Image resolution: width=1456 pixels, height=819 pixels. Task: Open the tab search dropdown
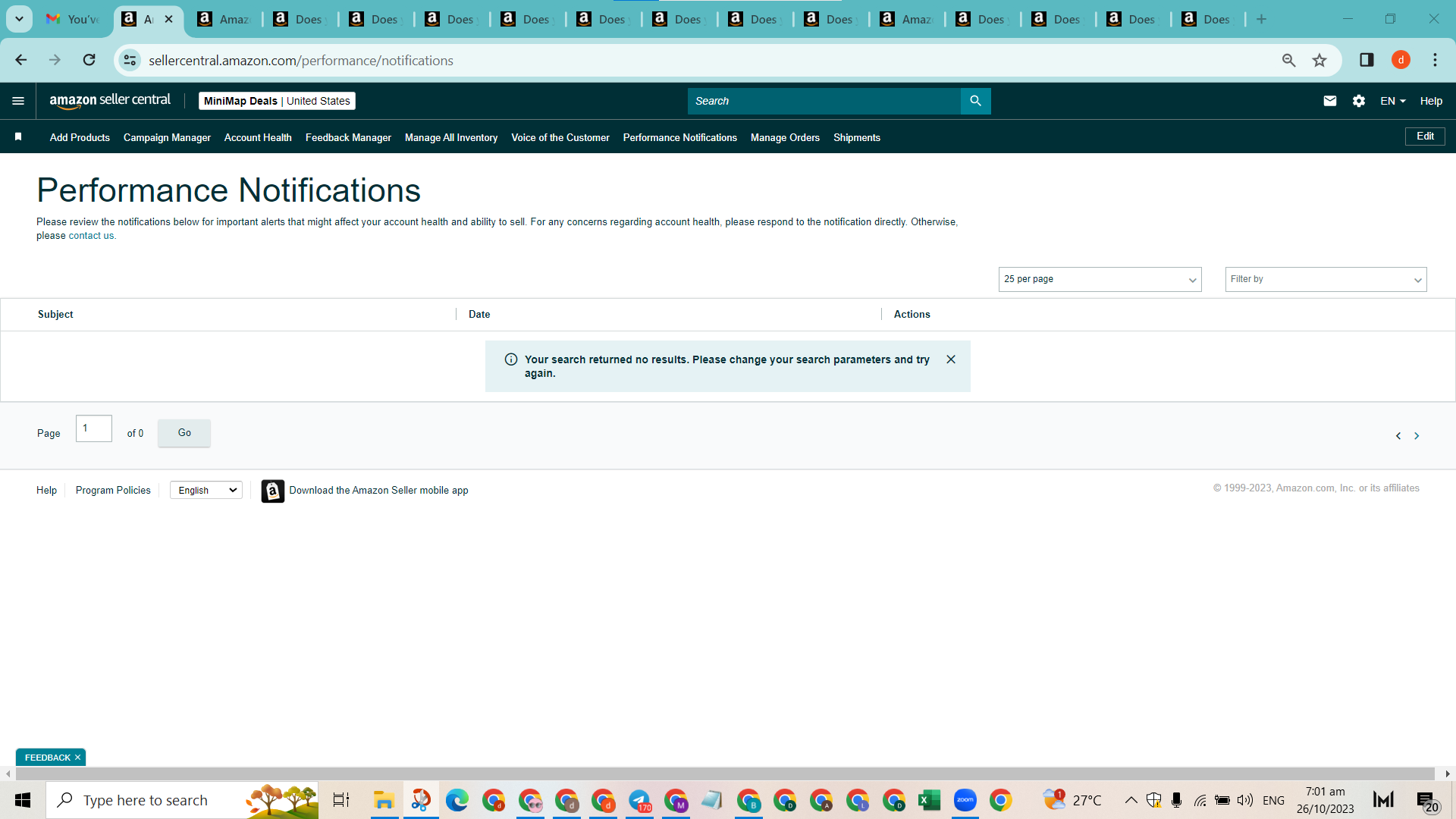click(x=19, y=19)
